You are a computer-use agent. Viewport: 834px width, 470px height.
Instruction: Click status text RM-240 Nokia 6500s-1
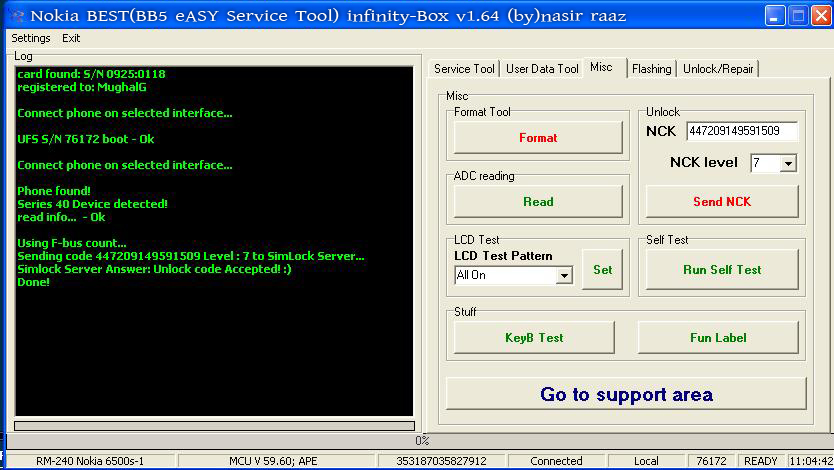pyautogui.click(x=90, y=461)
